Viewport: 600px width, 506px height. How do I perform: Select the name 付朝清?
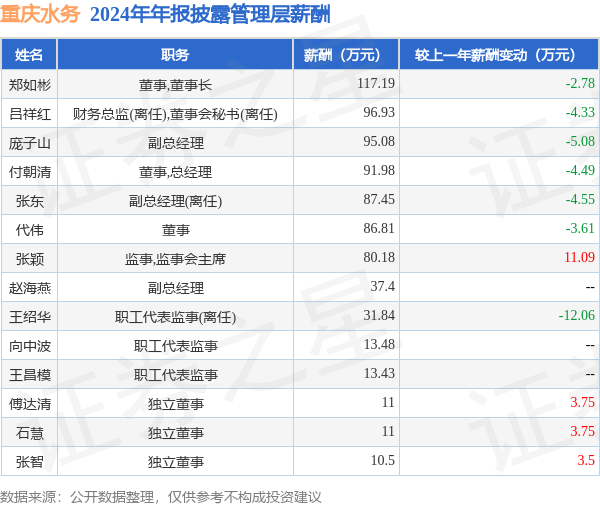[29, 172]
